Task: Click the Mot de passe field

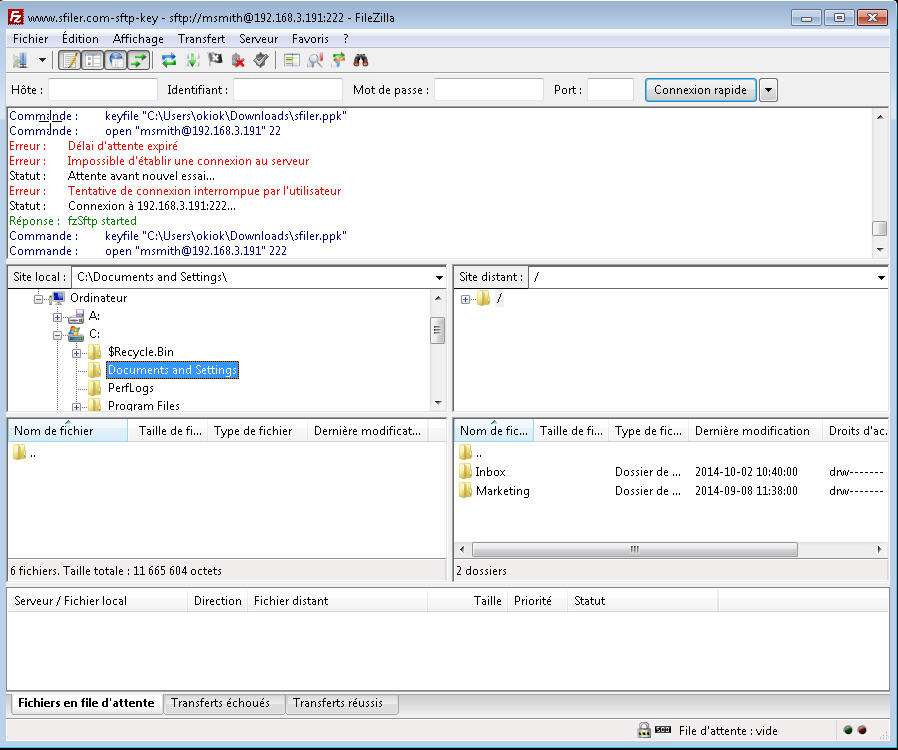Action: pos(489,90)
